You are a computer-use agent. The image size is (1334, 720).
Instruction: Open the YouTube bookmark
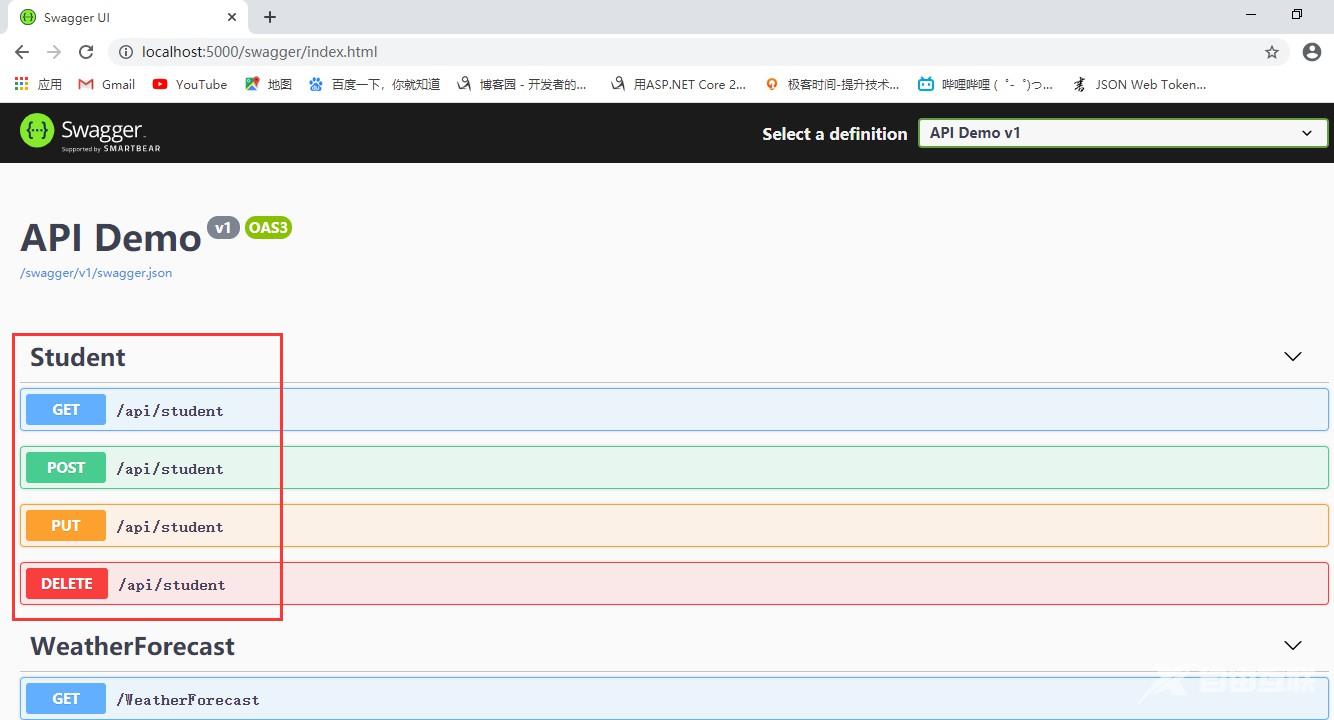[190, 84]
